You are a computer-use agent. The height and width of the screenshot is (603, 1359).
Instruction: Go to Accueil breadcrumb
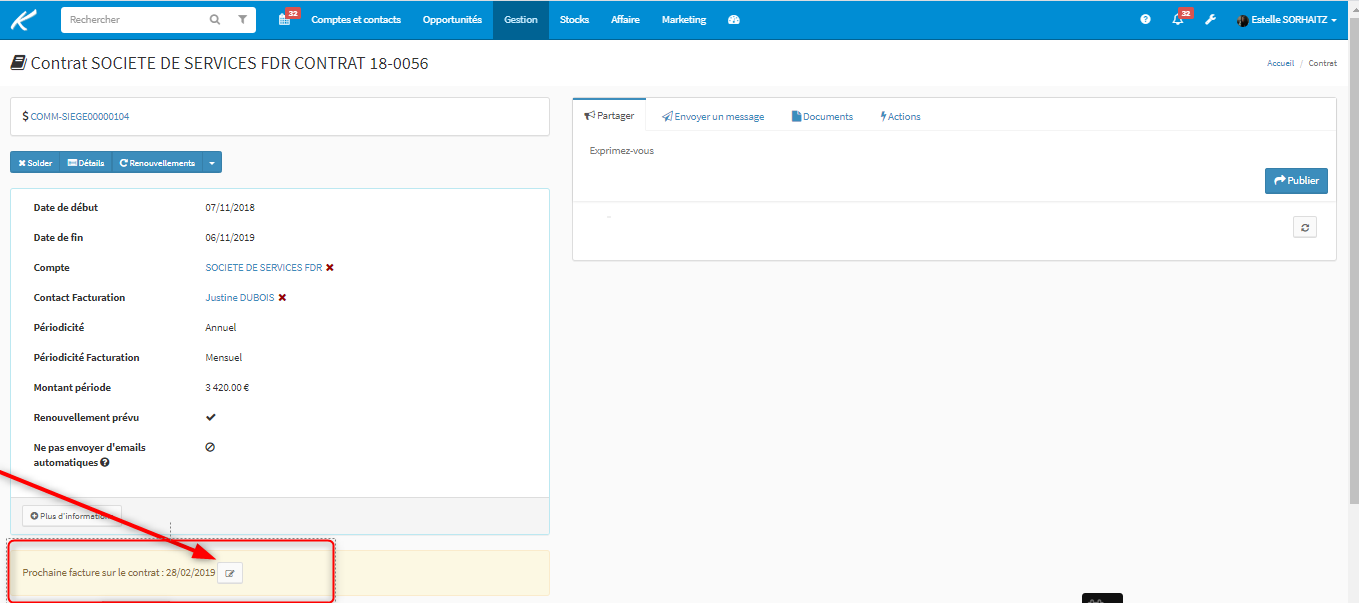pyautogui.click(x=1280, y=63)
